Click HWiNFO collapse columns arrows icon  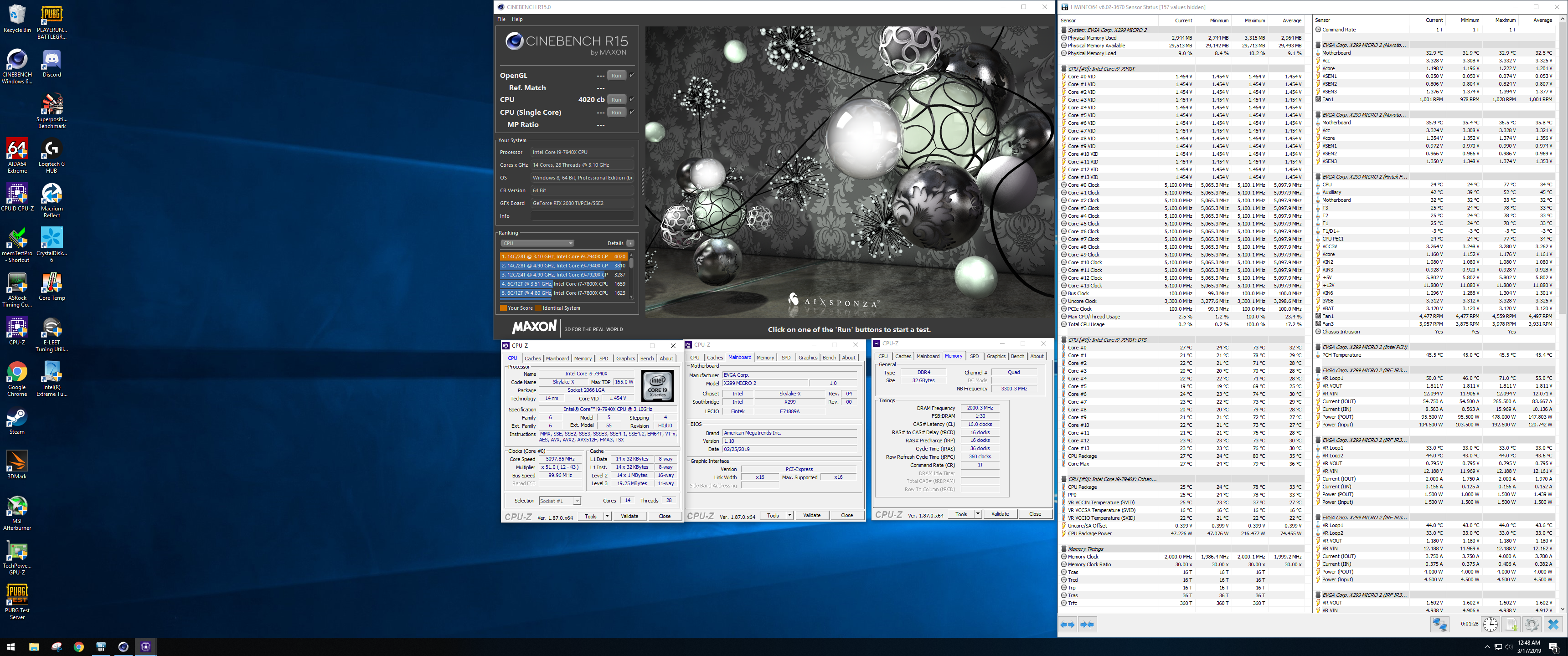click(1087, 625)
